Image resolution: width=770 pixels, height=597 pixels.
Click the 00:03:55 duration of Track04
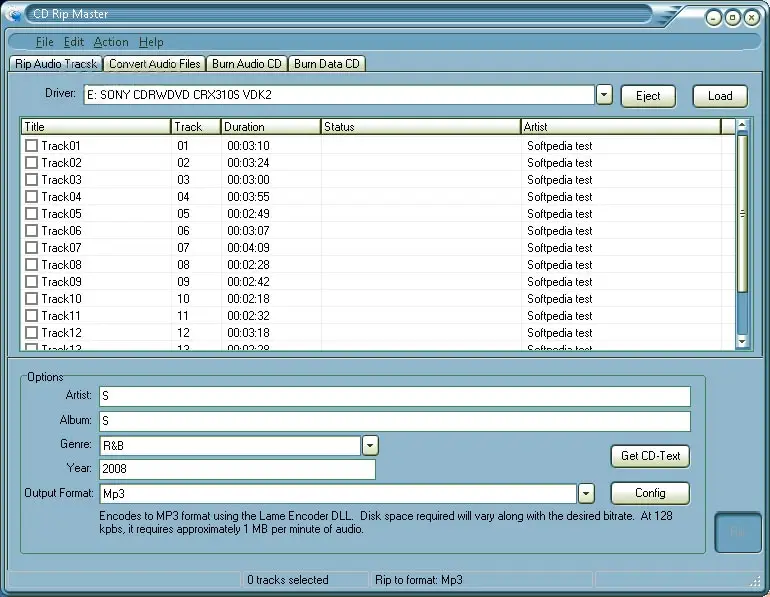pos(248,197)
